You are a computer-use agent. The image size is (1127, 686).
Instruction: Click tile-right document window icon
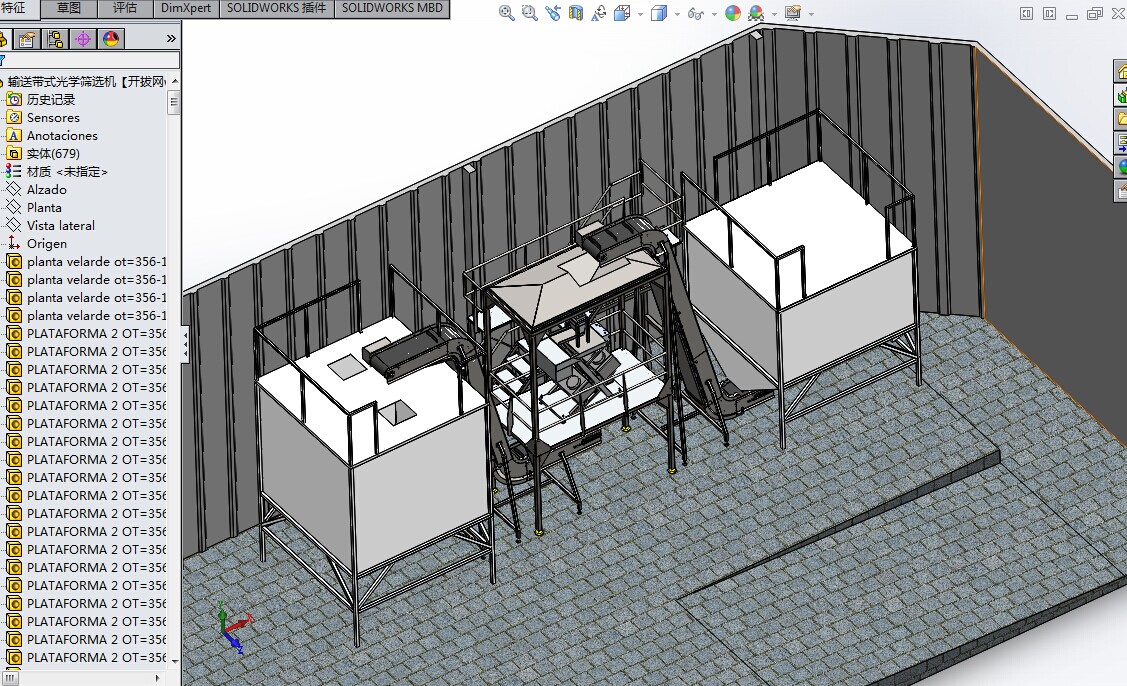(1049, 14)
